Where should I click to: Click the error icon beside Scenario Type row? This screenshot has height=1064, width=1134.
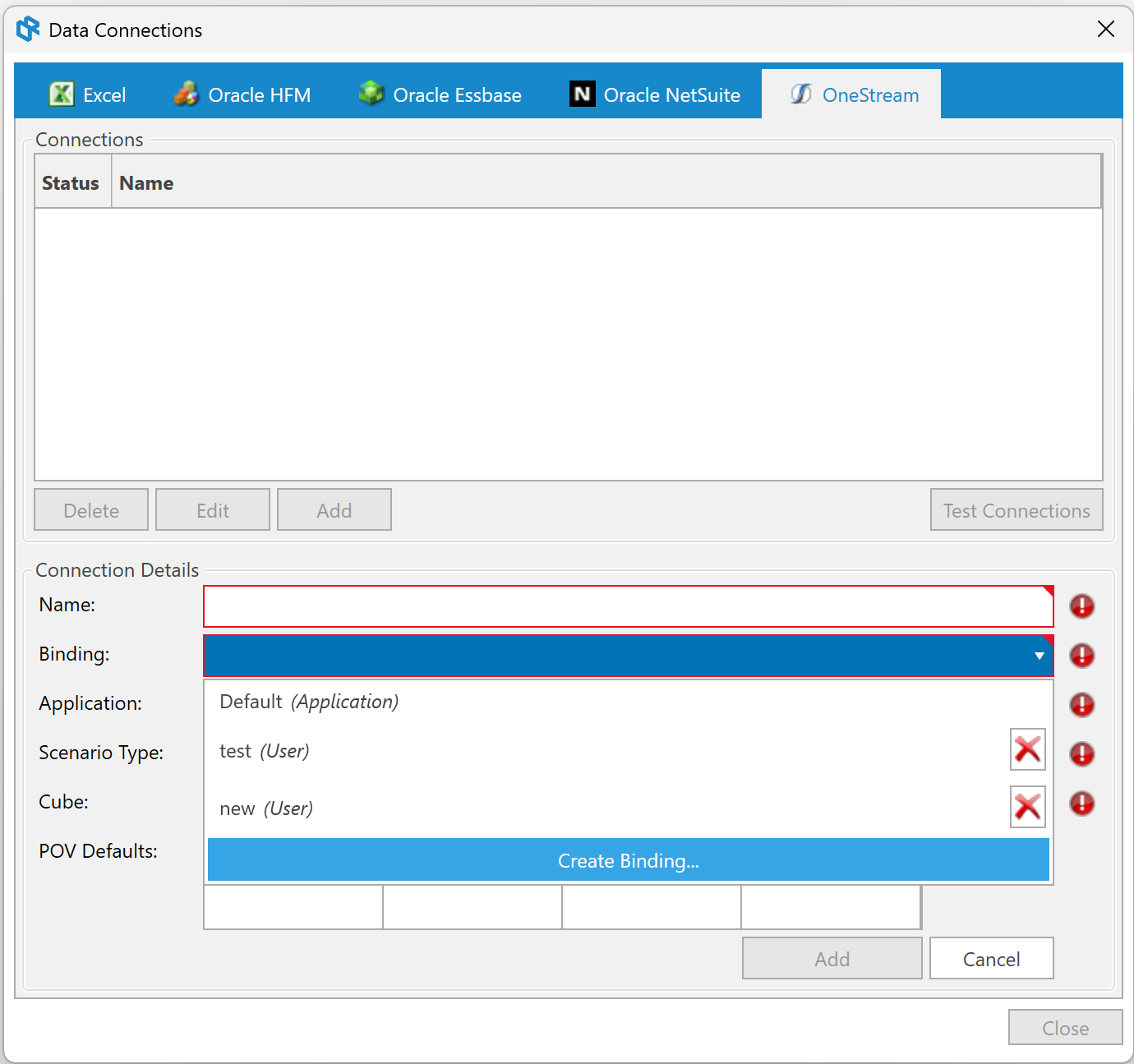click(x=1081, y=754)
